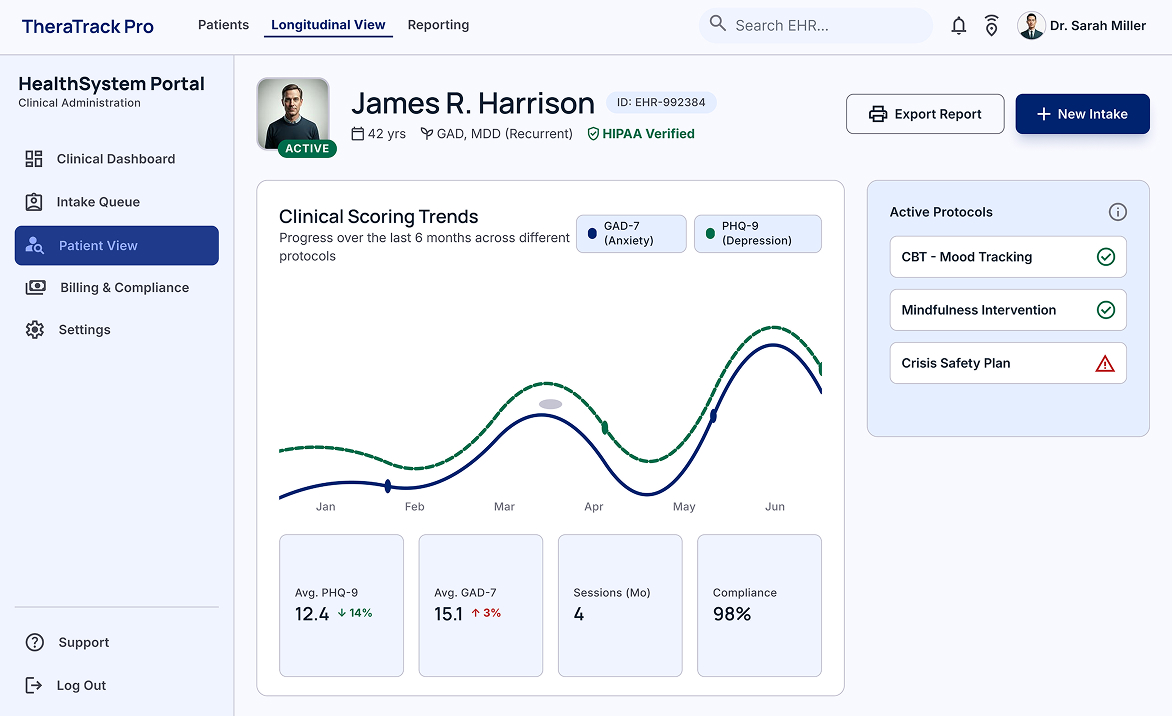The width and height of the screenshot is (1172, 716).
Task: Click the Export Report button
Action: (925, 114)
